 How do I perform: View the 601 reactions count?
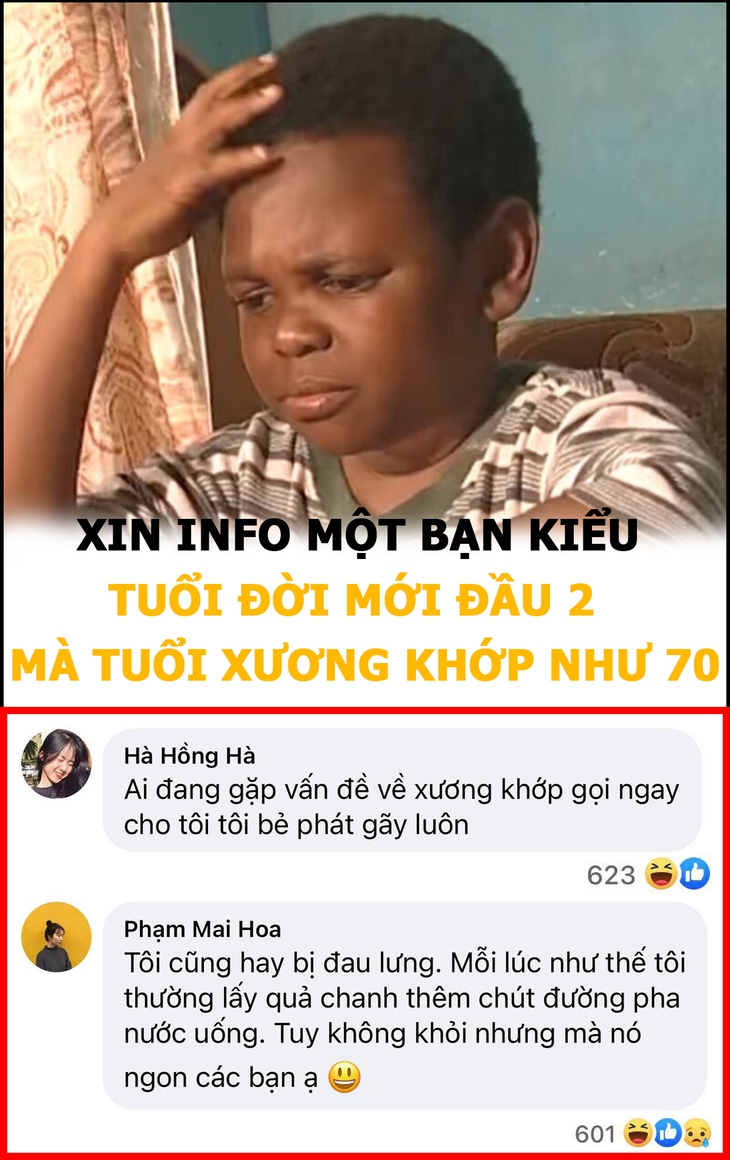coord(595,1133)
